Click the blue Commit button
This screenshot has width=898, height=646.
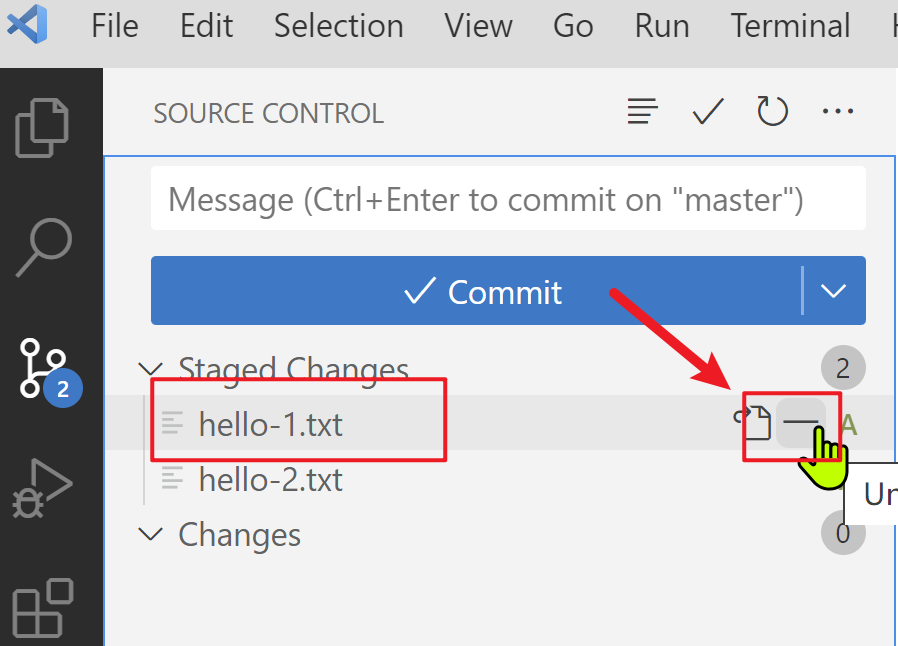(x=477, y=291)
